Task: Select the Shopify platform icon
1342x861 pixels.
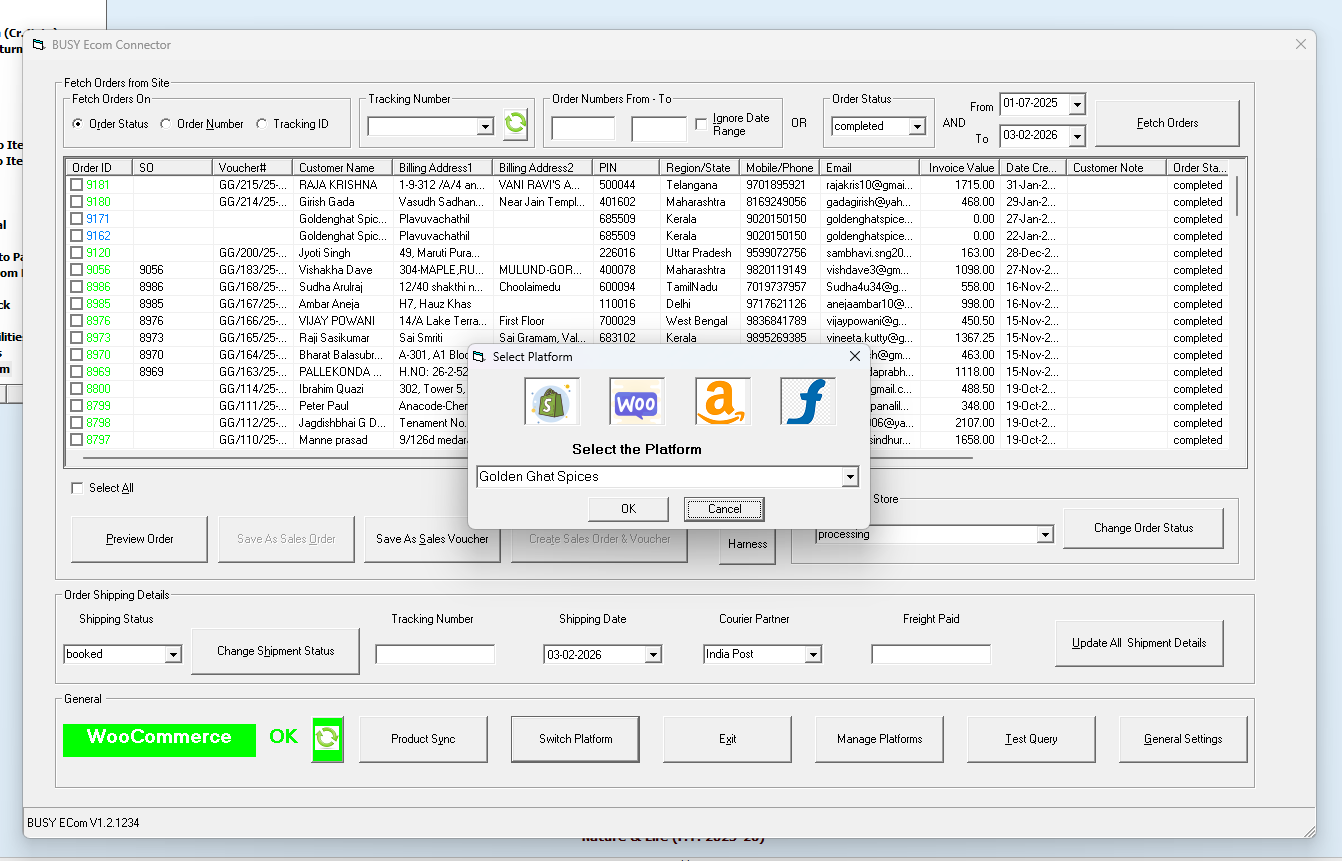Action: click(x=552, y=402)
